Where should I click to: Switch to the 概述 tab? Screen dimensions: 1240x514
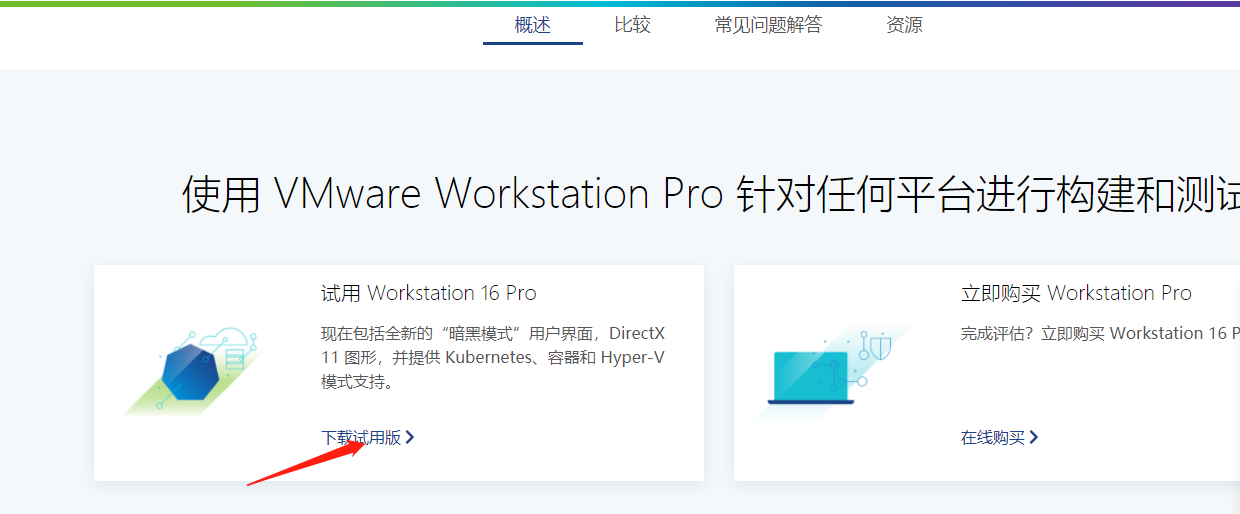532,25
